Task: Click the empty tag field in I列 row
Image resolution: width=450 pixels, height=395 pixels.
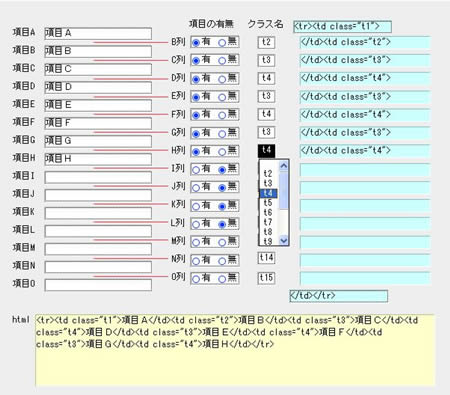Action: click(x=365, y=170)
